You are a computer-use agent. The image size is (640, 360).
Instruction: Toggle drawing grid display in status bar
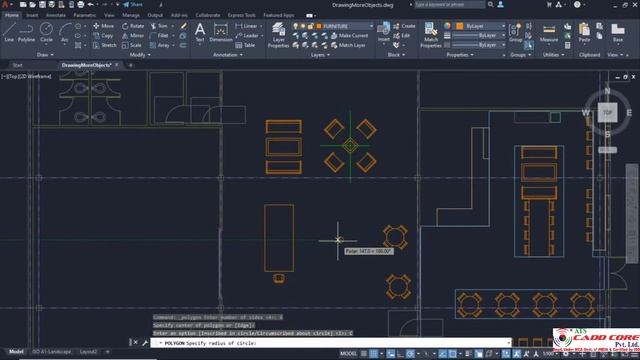pyautogui.click(x=364, y=354)
